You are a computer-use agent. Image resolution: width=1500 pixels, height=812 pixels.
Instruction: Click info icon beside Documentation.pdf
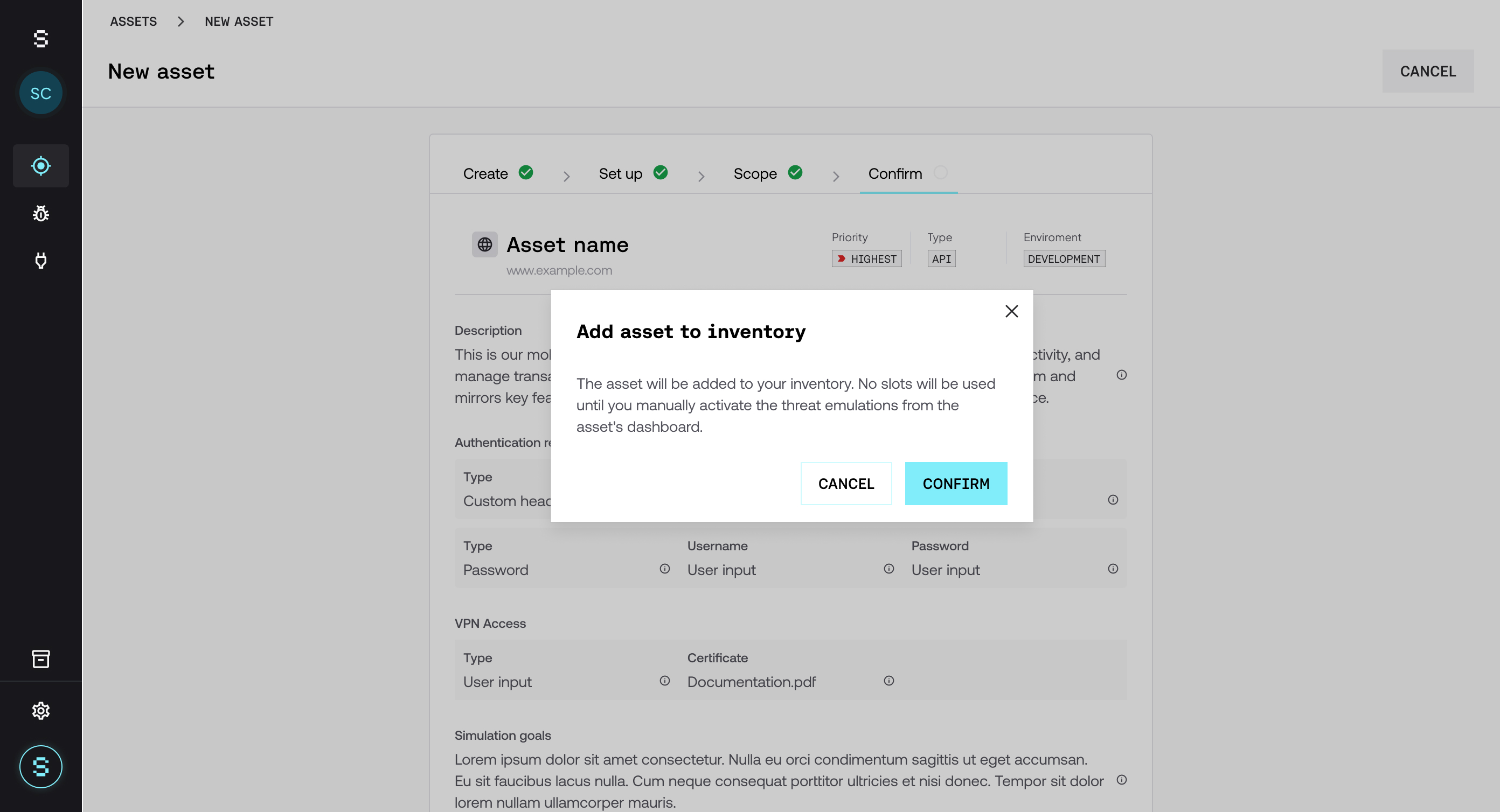[888, 681]
